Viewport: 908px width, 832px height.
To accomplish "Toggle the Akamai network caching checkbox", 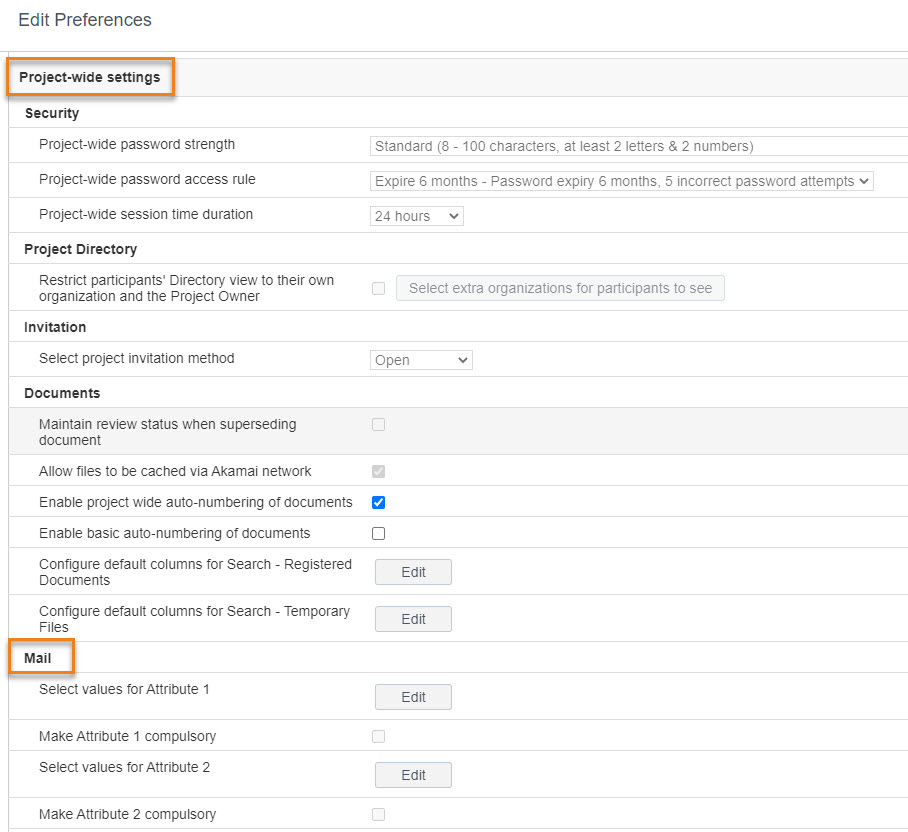I will (378, 472).
